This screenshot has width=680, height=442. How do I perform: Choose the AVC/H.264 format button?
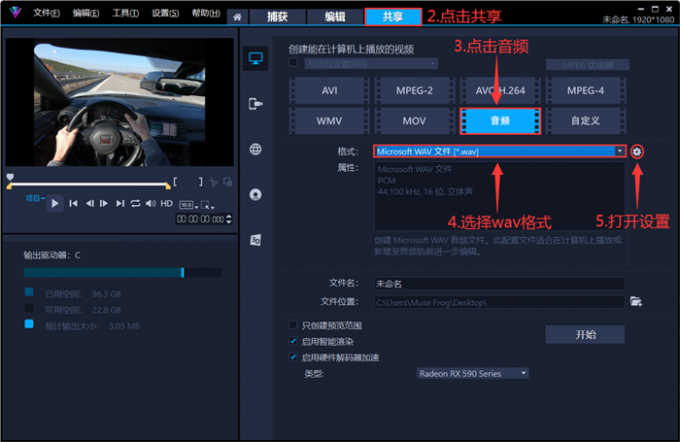(x=500, y=90)
